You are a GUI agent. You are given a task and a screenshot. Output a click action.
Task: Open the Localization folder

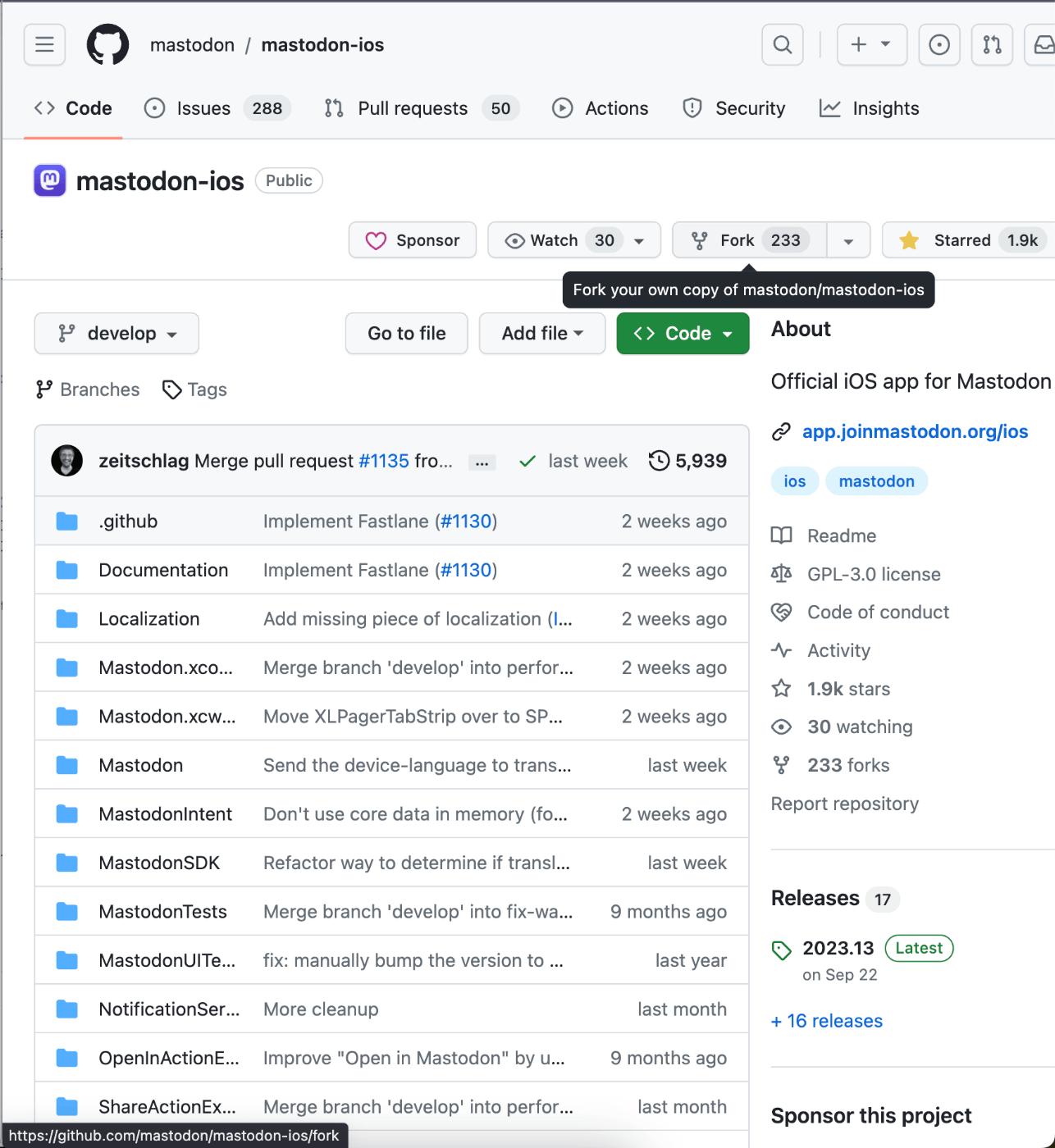click(x=149, y=619)
